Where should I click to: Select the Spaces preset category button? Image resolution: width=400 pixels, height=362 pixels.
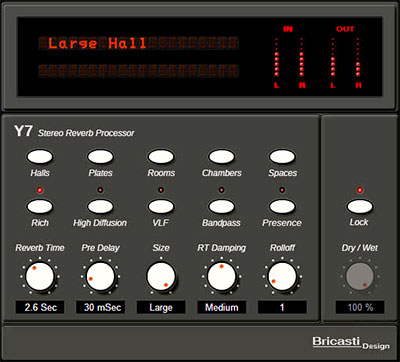pos(282,156)
